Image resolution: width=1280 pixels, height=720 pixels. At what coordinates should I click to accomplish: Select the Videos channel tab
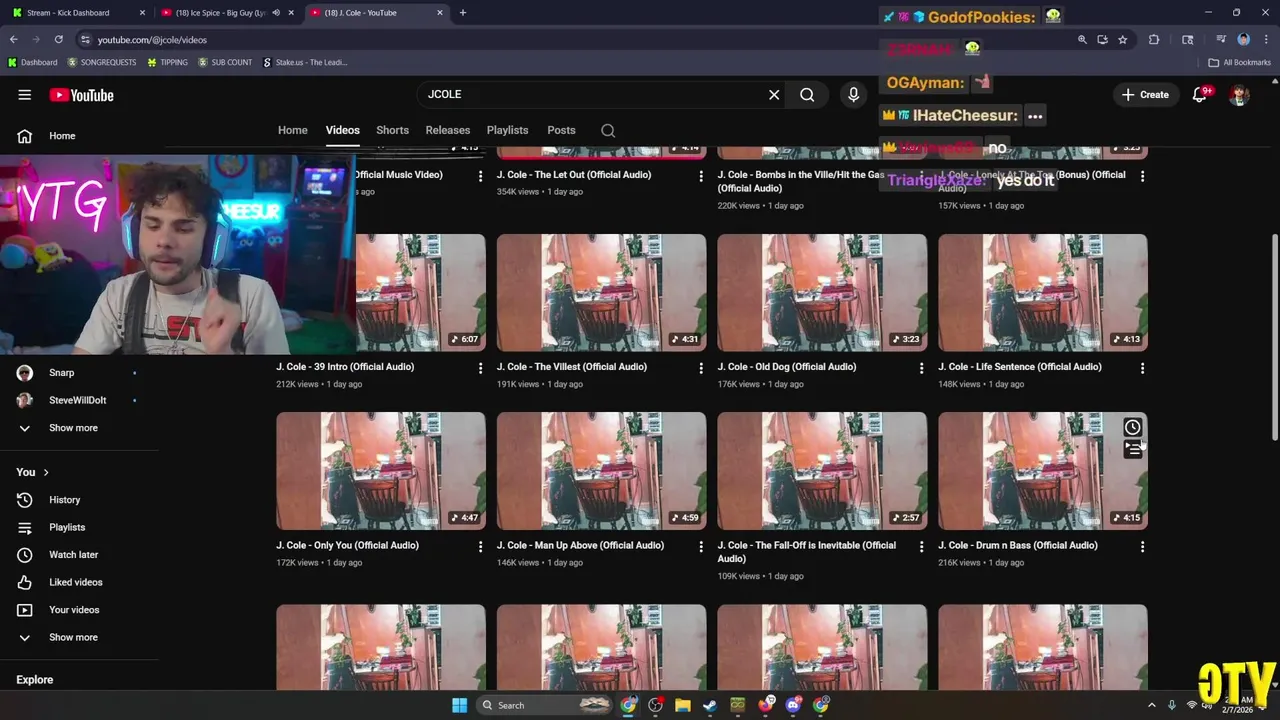342,130
